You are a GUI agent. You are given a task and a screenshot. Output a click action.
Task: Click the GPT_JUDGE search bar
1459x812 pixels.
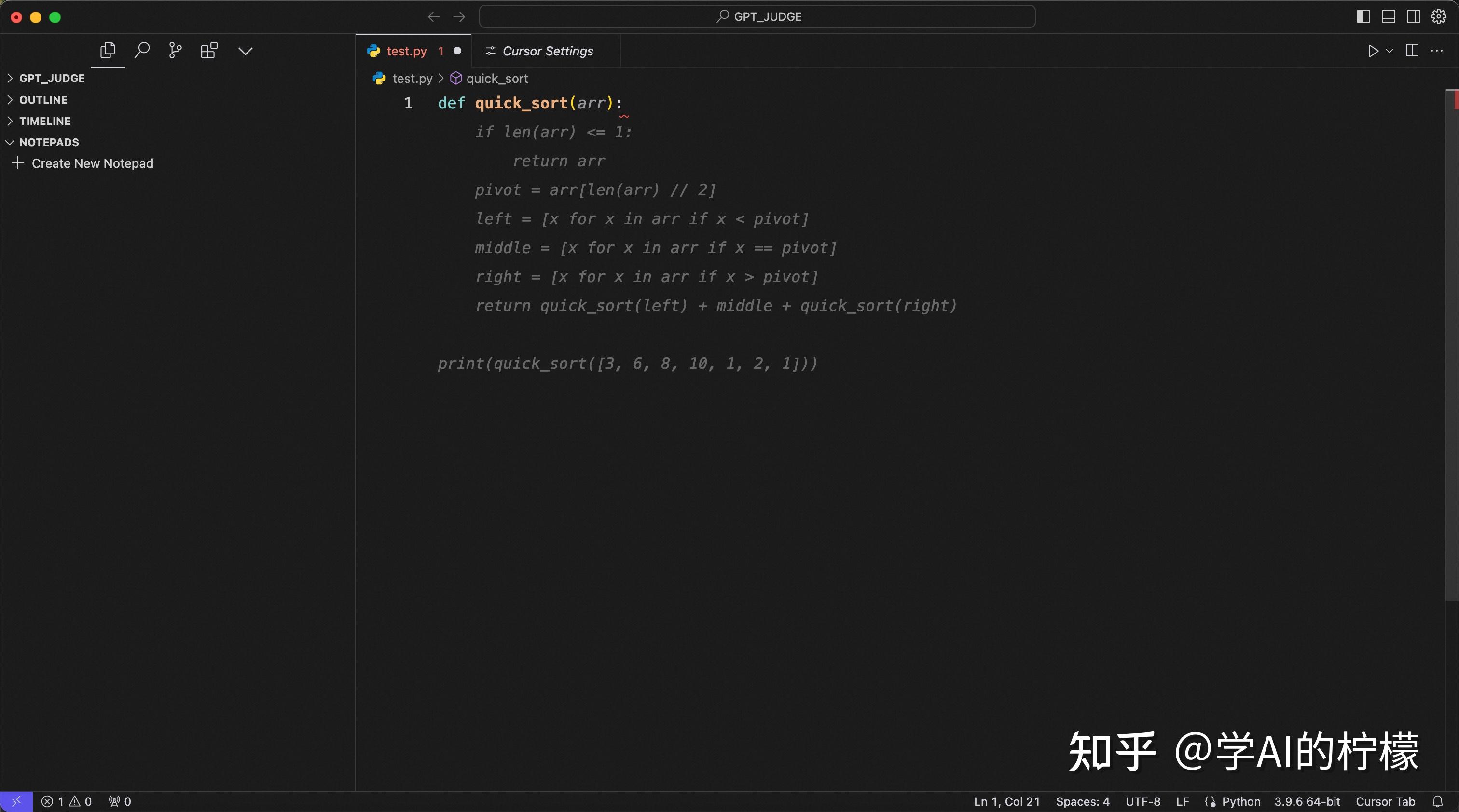click(x=757, y=16)
